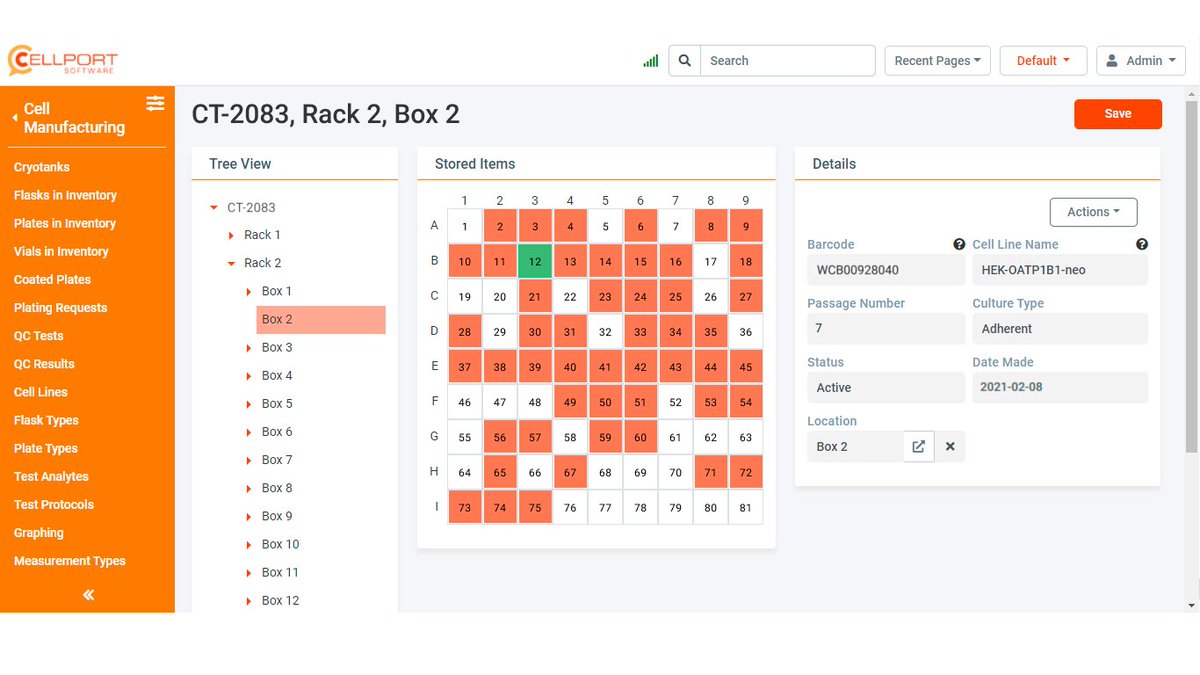
Task: Click the Save button
Action: (x=1118, y=113)
